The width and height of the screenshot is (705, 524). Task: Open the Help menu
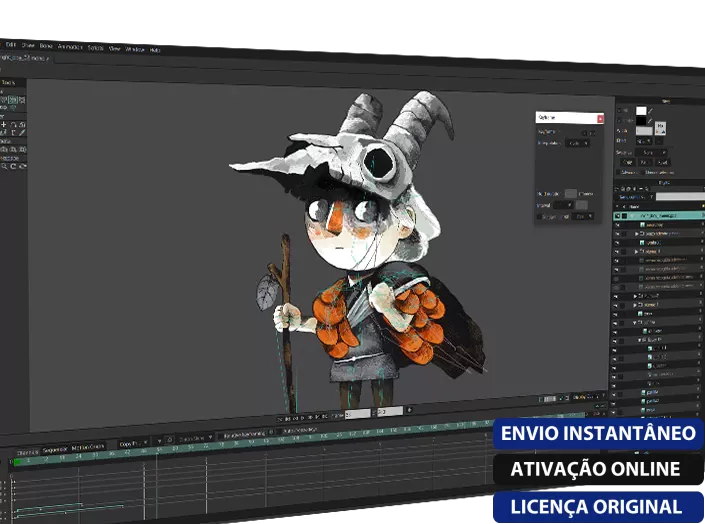[155, 50]
